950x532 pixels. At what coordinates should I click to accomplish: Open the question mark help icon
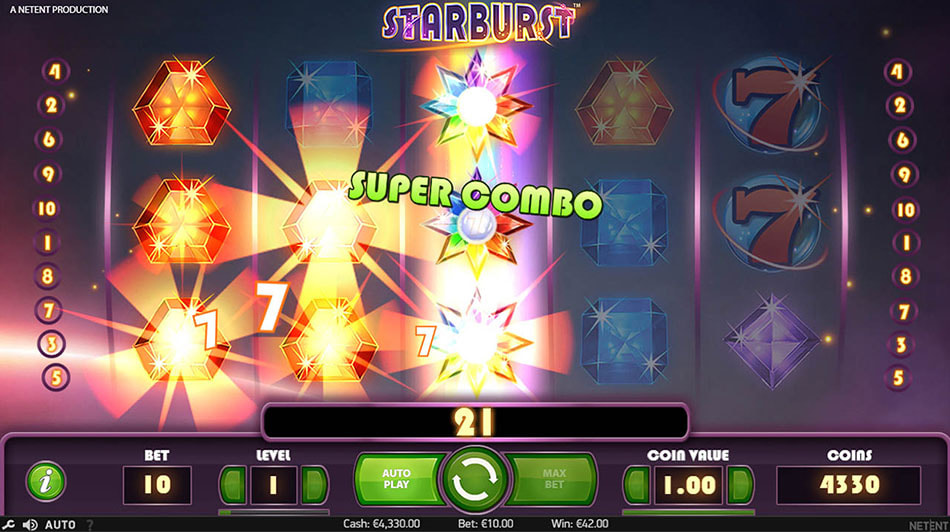90,525
